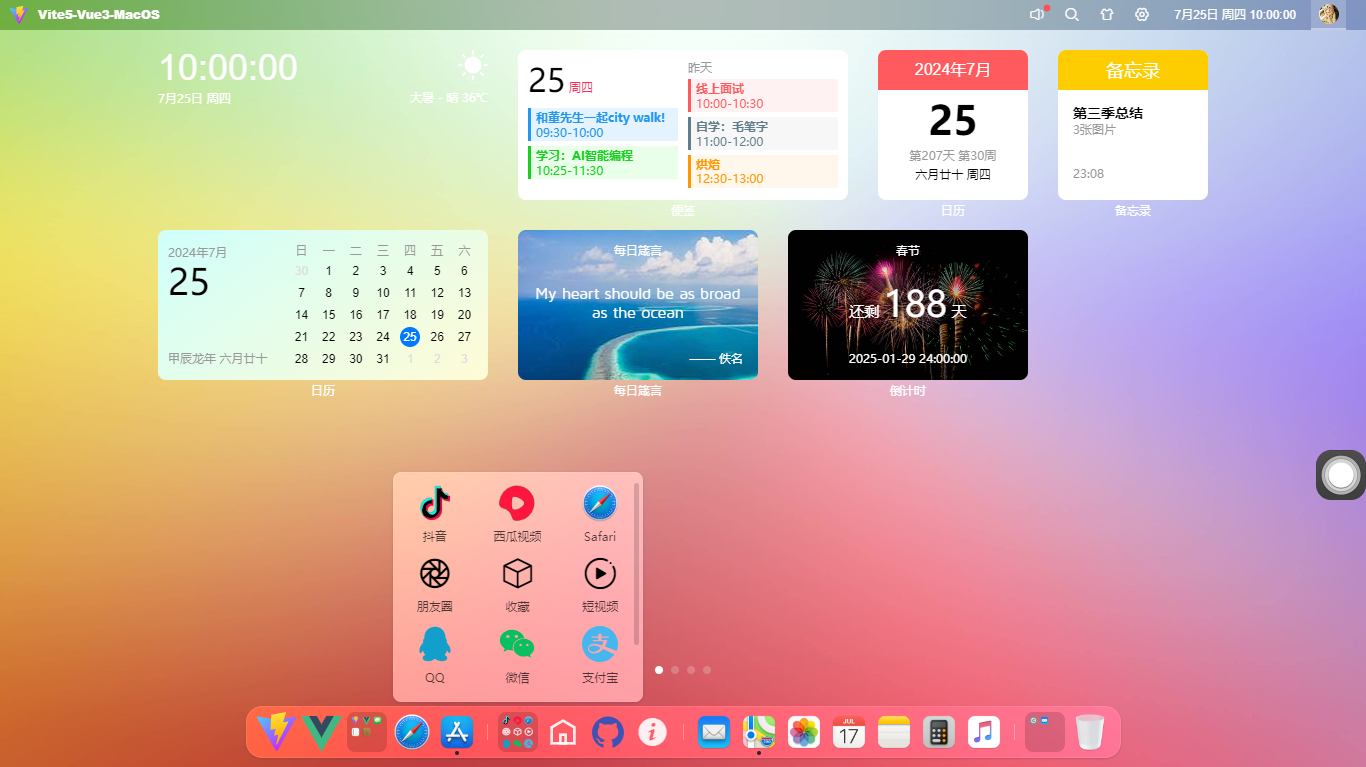
Task: Launch the 西瓜视频 app
Action: tap(517, 503)
